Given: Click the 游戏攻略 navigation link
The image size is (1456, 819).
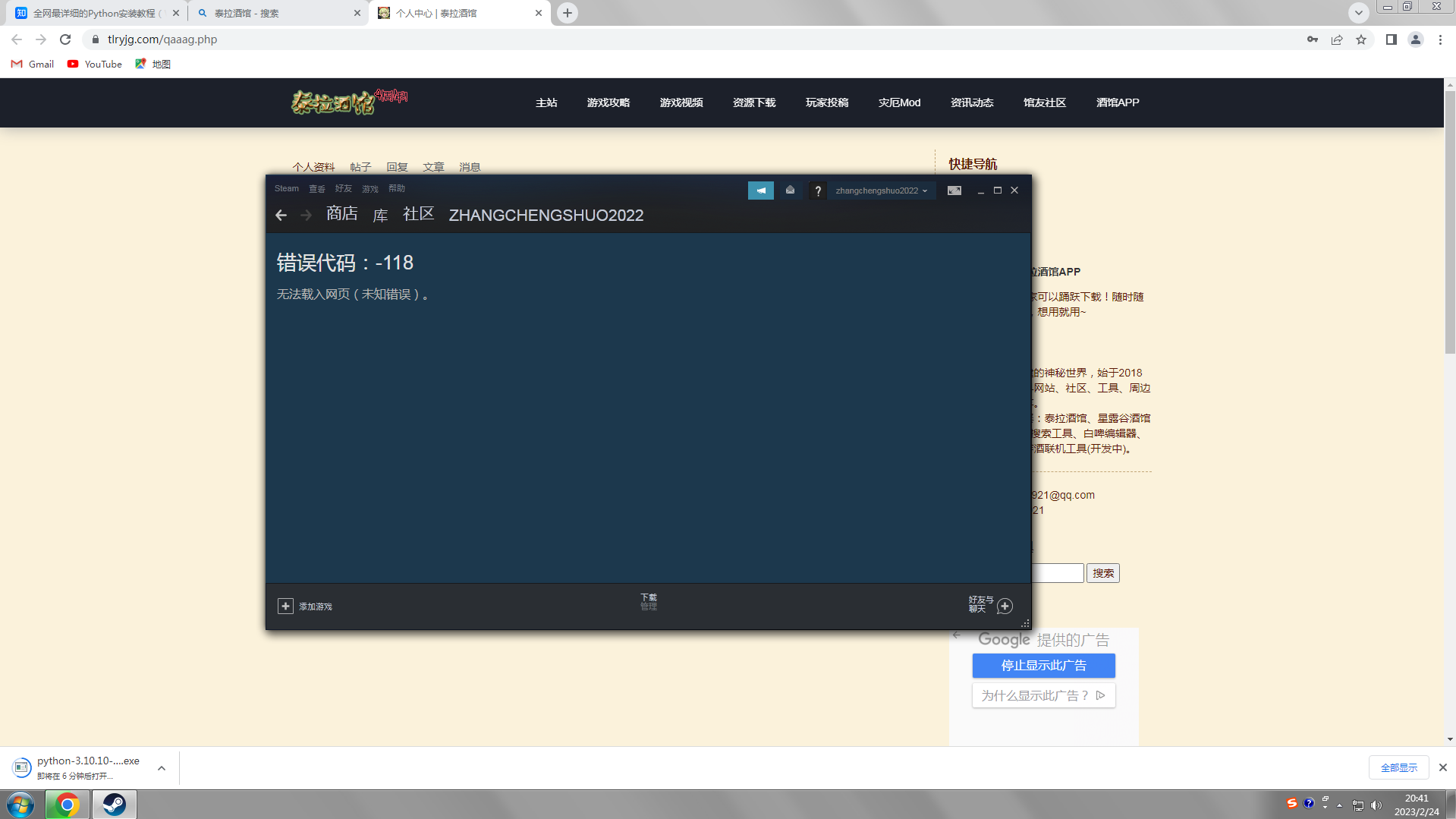Looking at the screenshot, I should [608, 102].
